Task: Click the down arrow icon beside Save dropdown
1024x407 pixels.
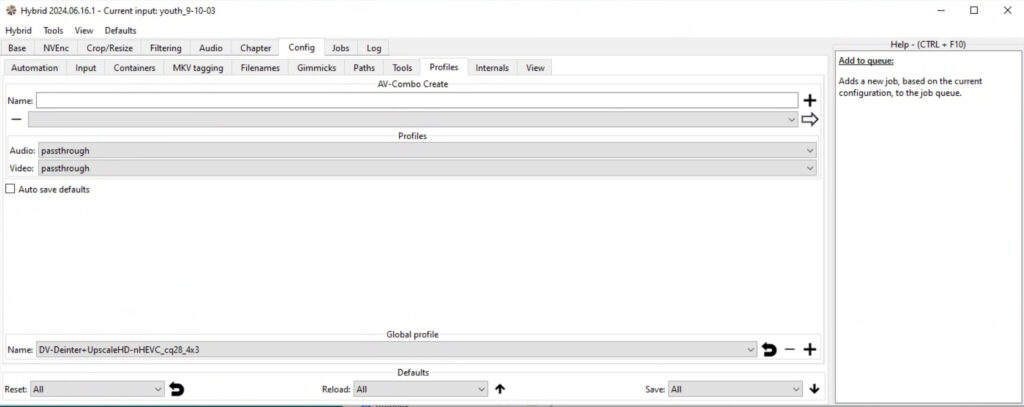Action: click(x=814, y=389)
